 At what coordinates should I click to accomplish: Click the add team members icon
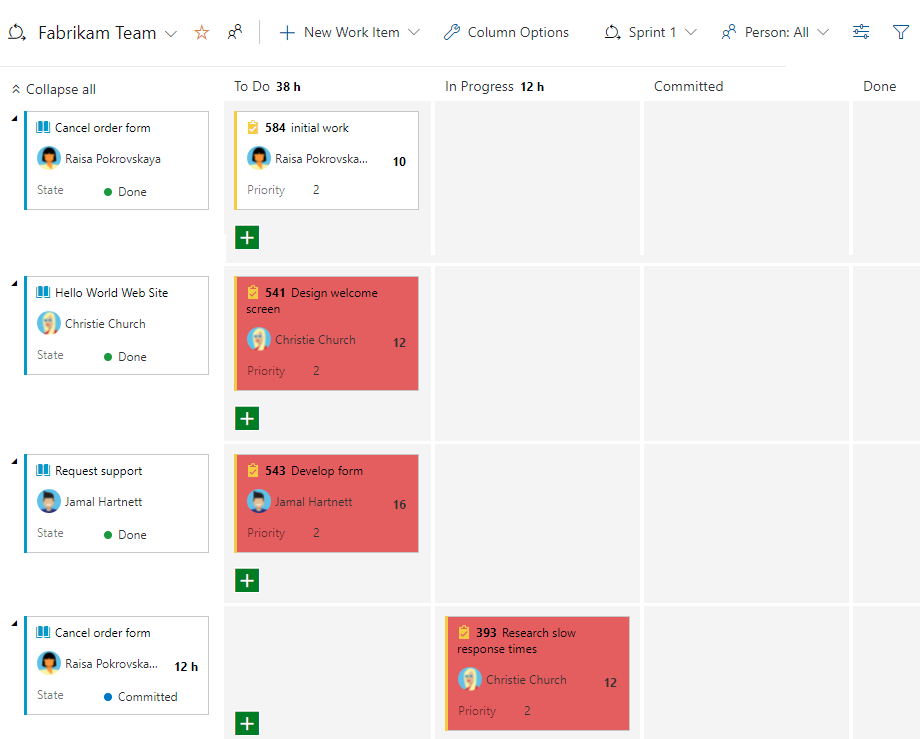click(x=234, y=32)
